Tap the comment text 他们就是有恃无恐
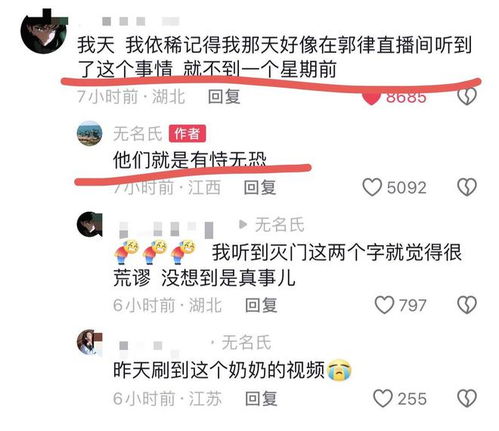The width and height of the screenshot is (499, 431). pos(190,160)
